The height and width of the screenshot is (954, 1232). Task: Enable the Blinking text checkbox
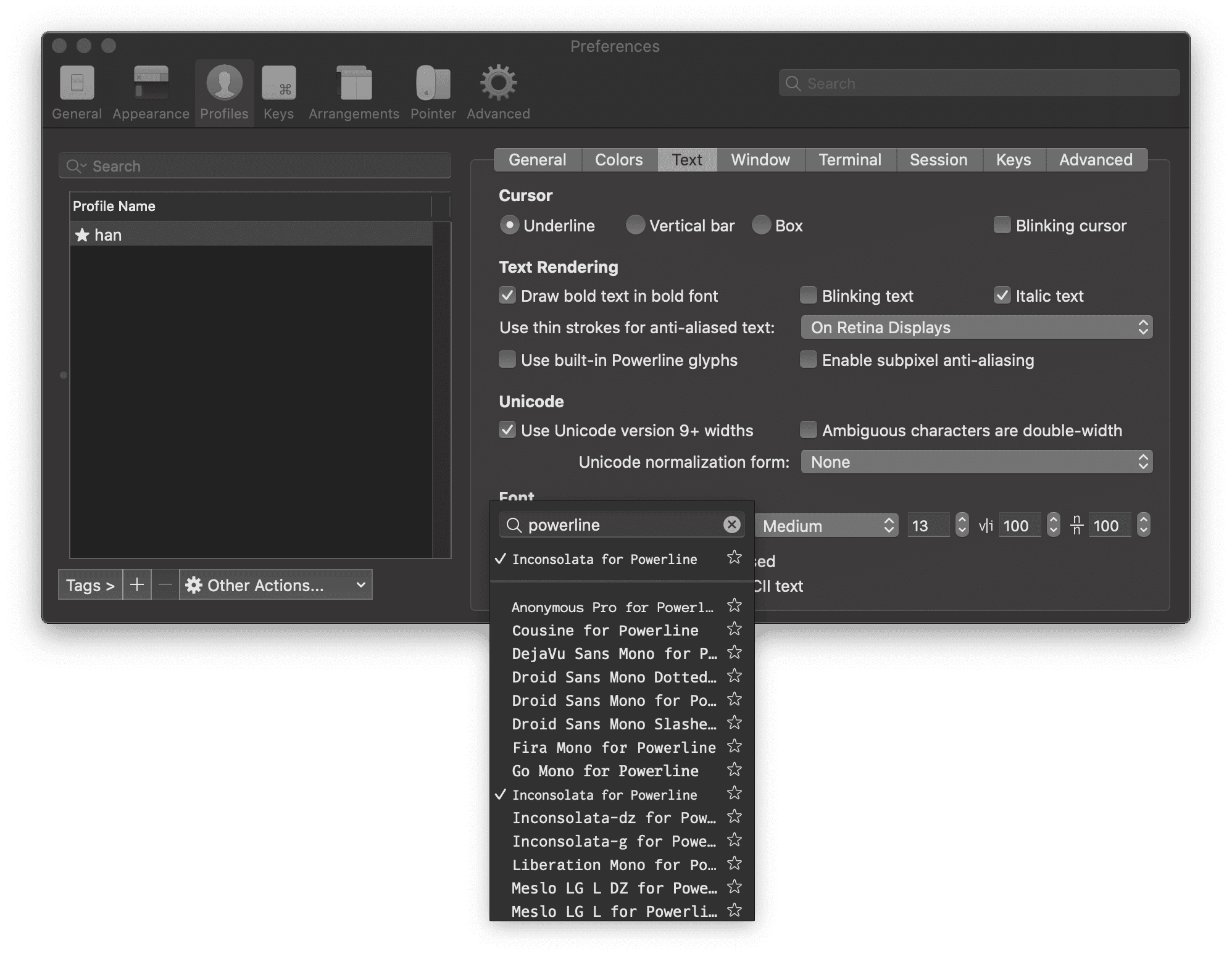(808, 296)
